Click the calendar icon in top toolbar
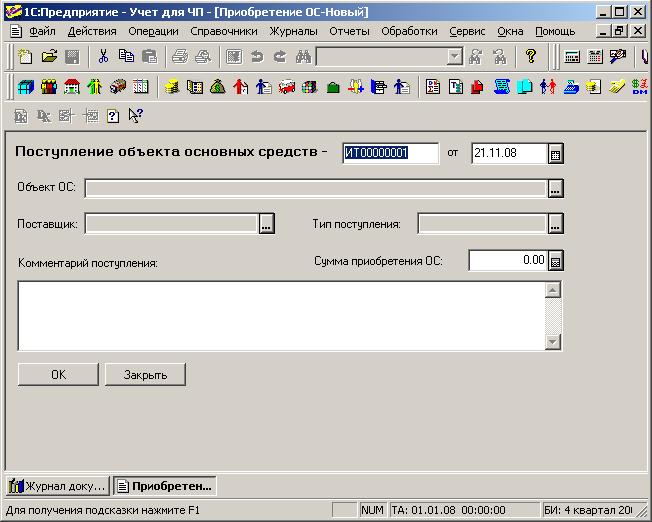Viewport: 652px width, 522px height. (596, 57)
